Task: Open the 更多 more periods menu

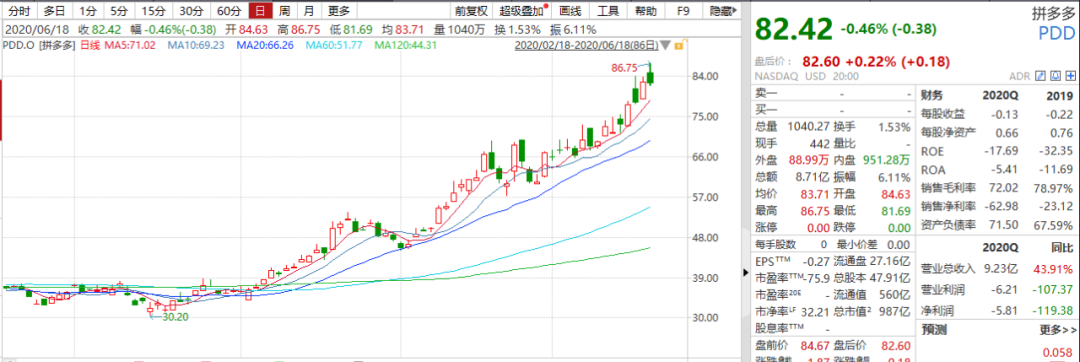Action: pyautogui.click(x=338, y=11)
